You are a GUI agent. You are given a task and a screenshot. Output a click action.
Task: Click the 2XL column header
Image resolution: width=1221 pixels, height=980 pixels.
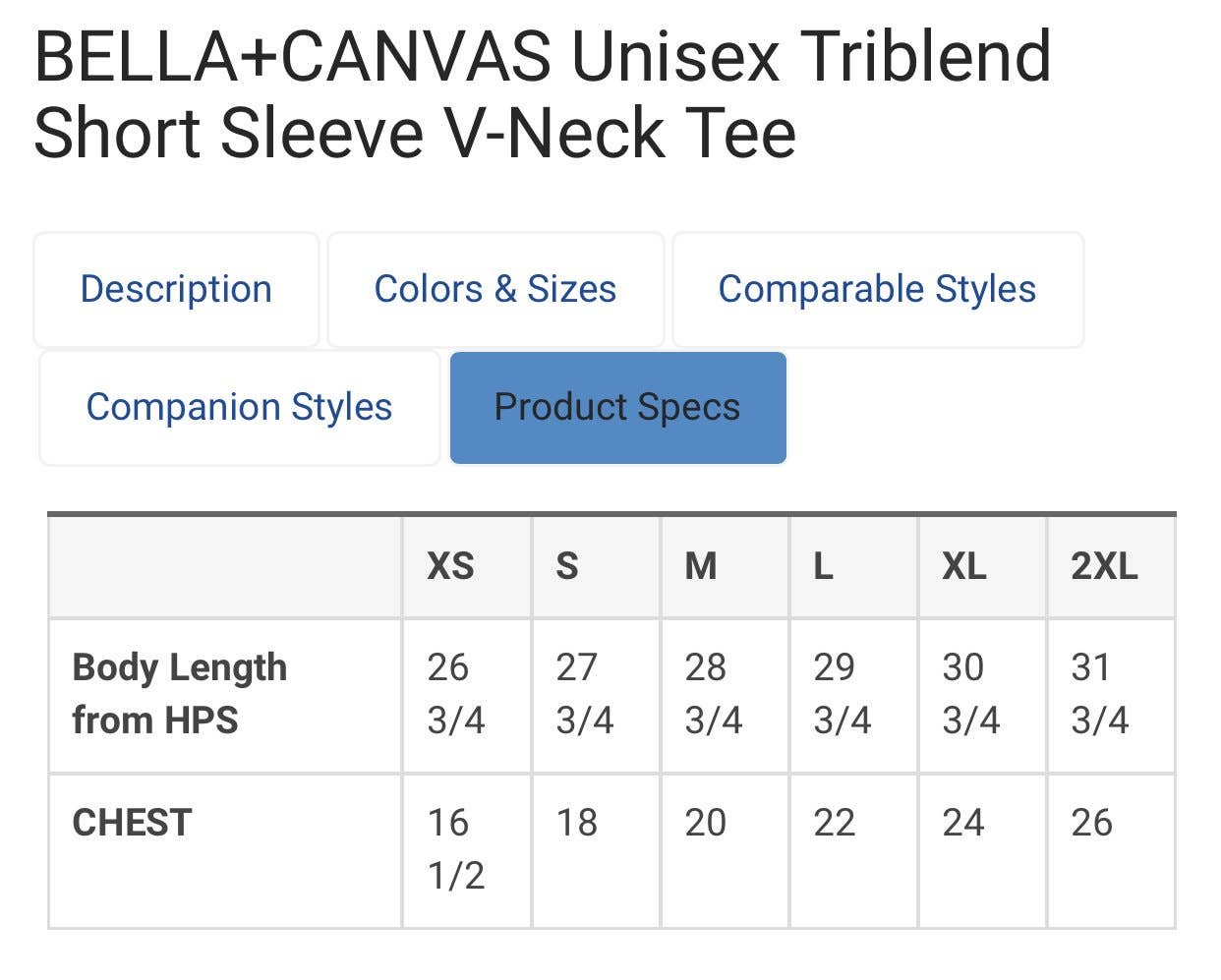(1104, 566)
